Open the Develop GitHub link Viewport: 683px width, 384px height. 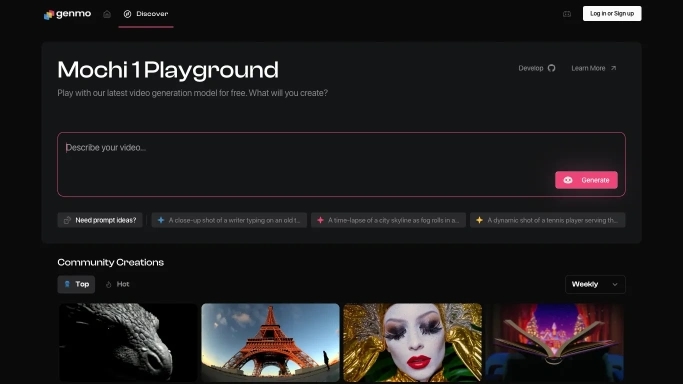pos(537,68)
